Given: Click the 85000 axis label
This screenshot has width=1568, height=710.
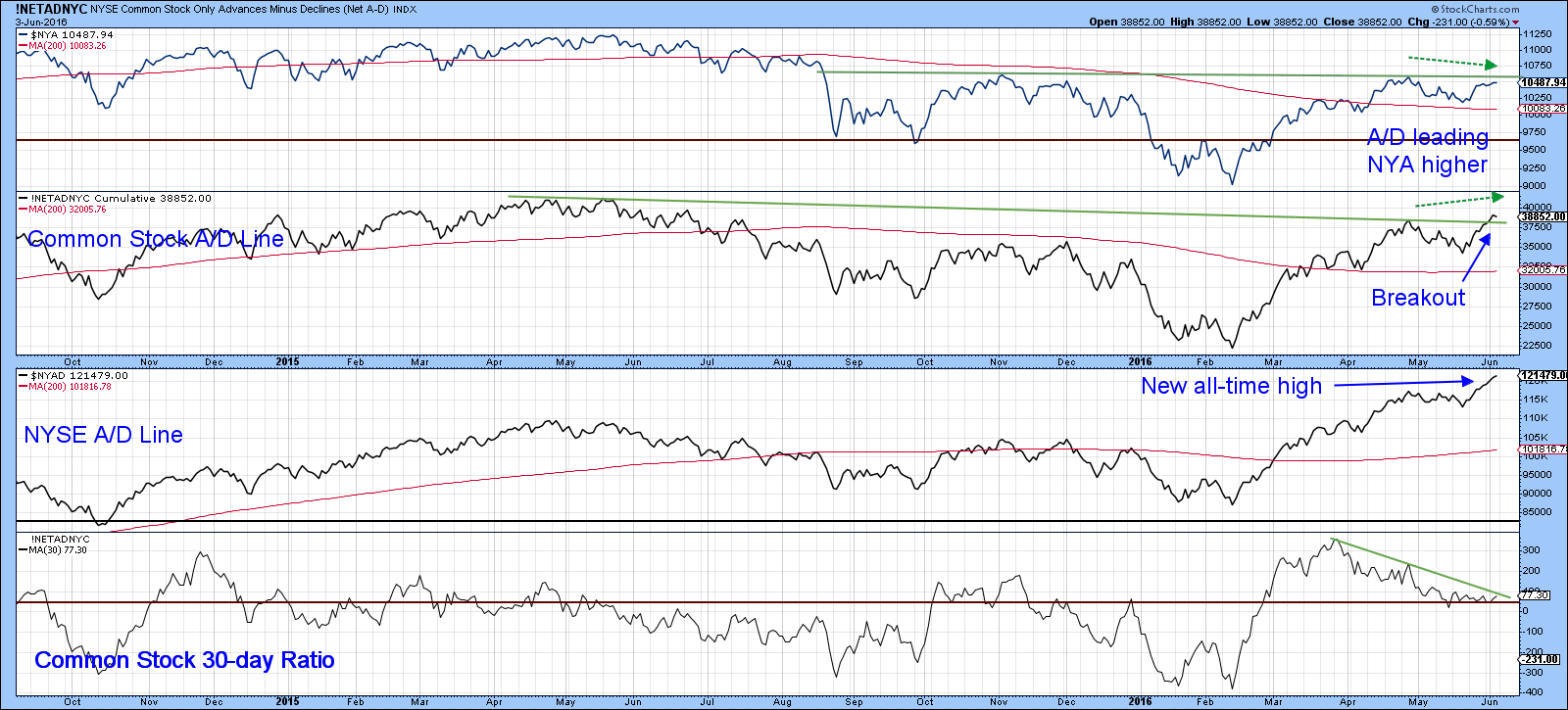Looking at the screenshot, I should point(1538,512).
